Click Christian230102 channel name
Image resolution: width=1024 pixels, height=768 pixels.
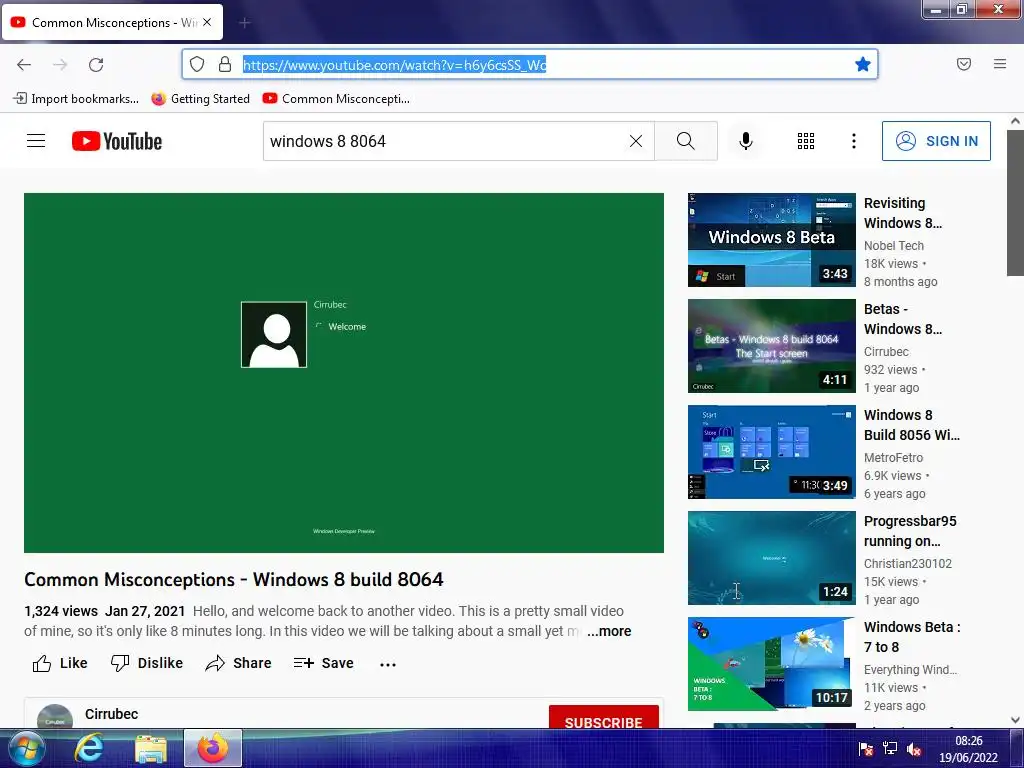[908, 564]
